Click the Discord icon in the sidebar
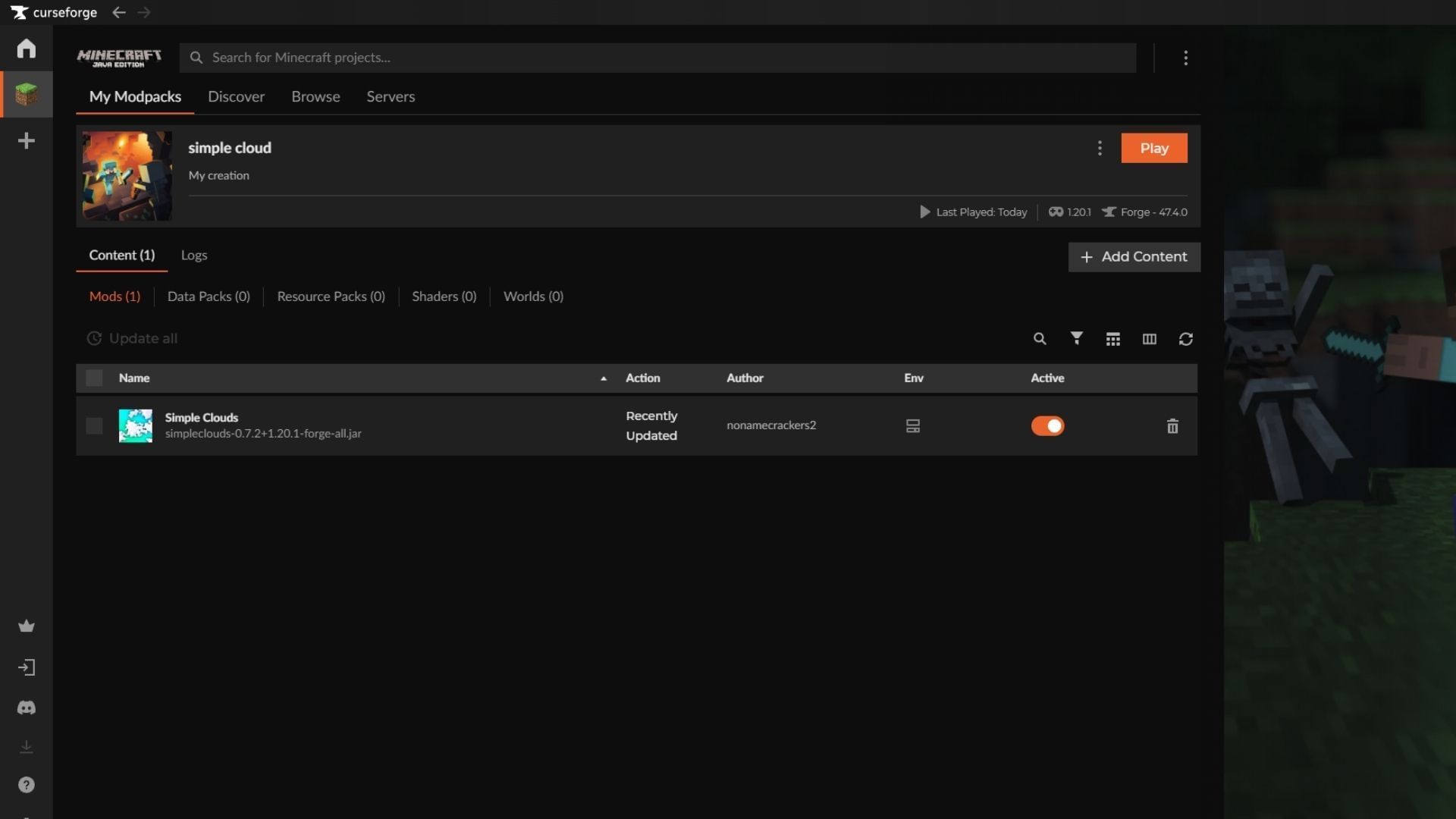The image size is (1456, 819). pyautogui.click(x=27, y=708)
